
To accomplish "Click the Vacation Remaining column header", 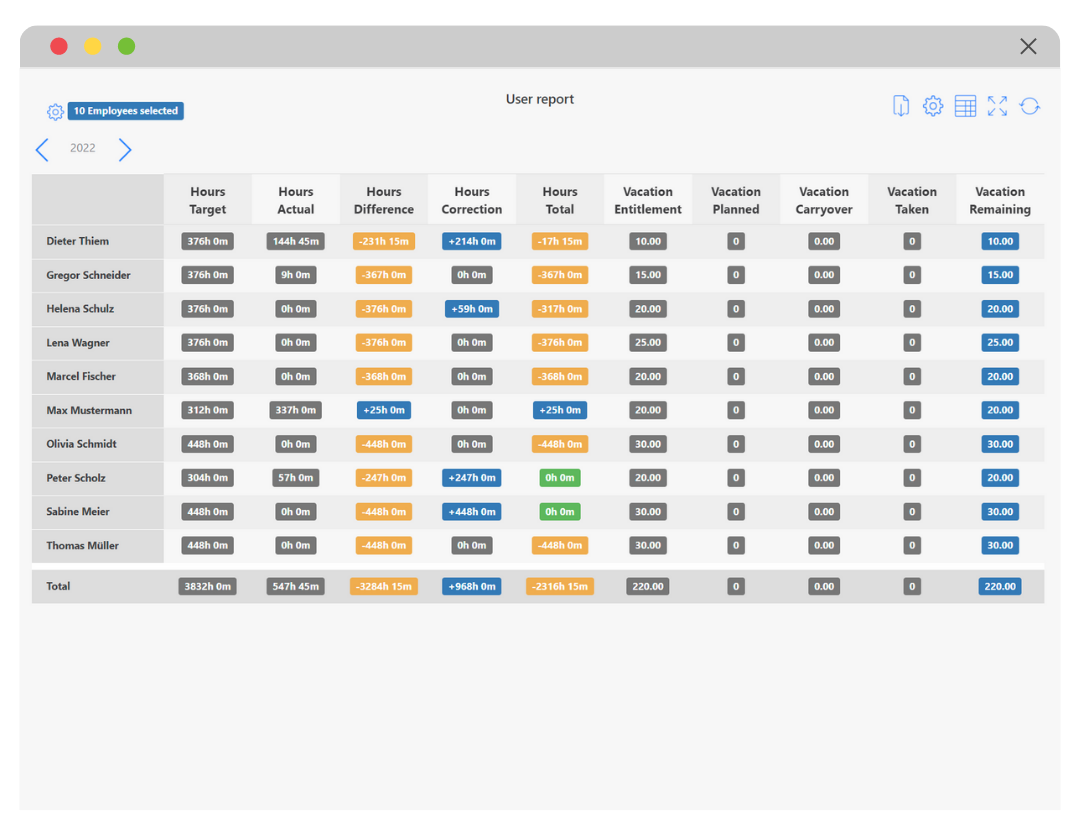I will pyautogui.click(x=1000, y=200).
